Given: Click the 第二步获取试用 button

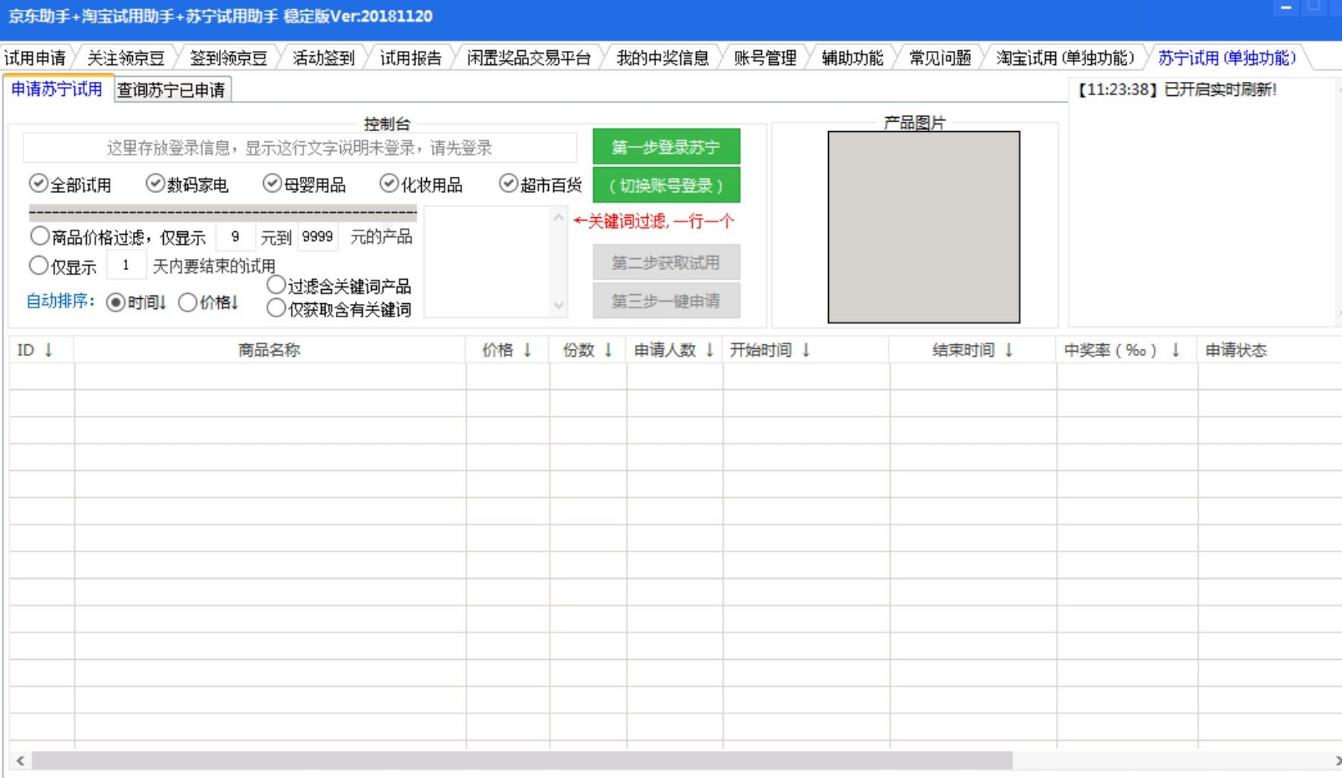Looking at the screenshot, I should tap(666, 263).
